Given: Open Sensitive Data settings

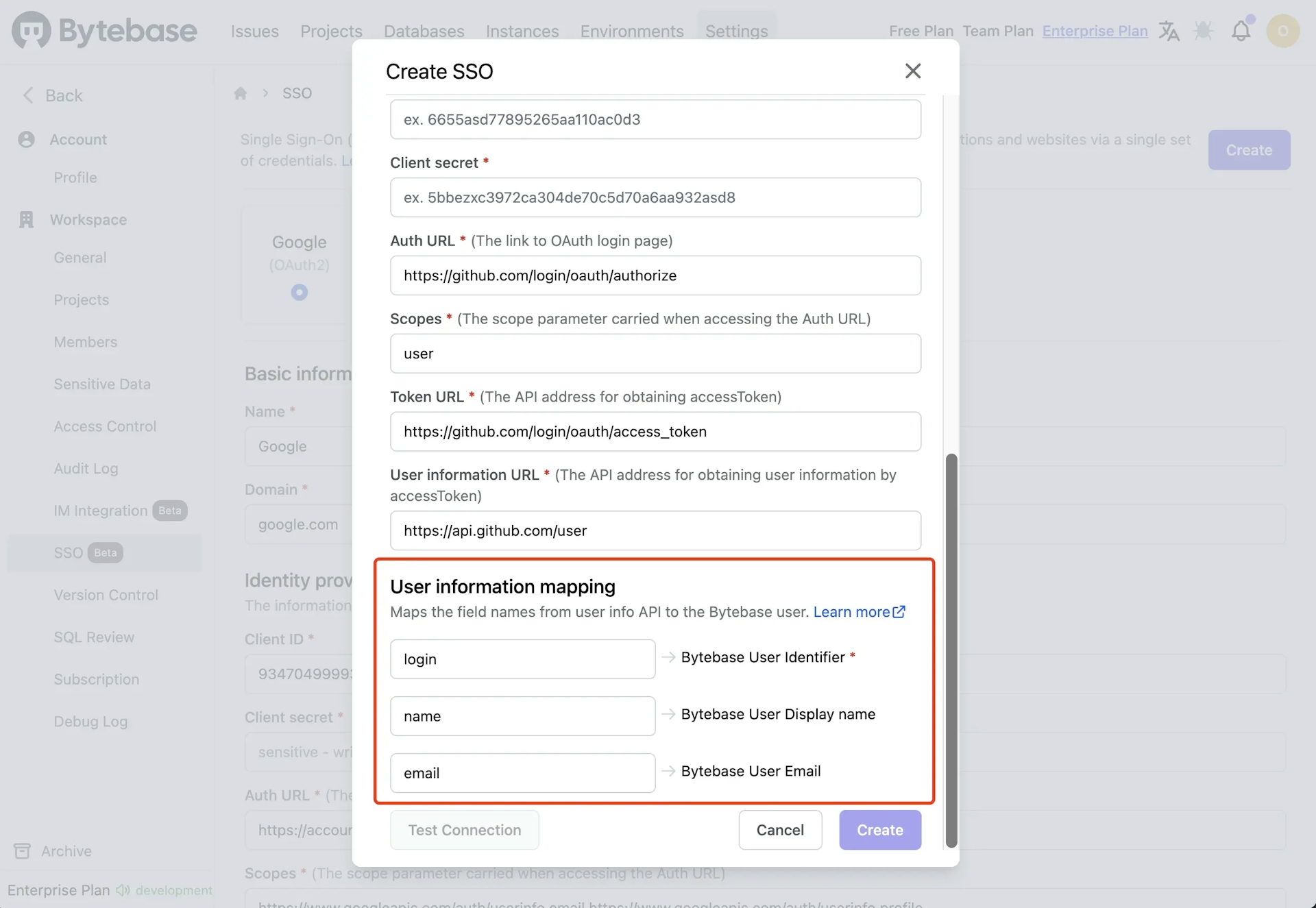Looking at the screenshot, I should 102,384.
